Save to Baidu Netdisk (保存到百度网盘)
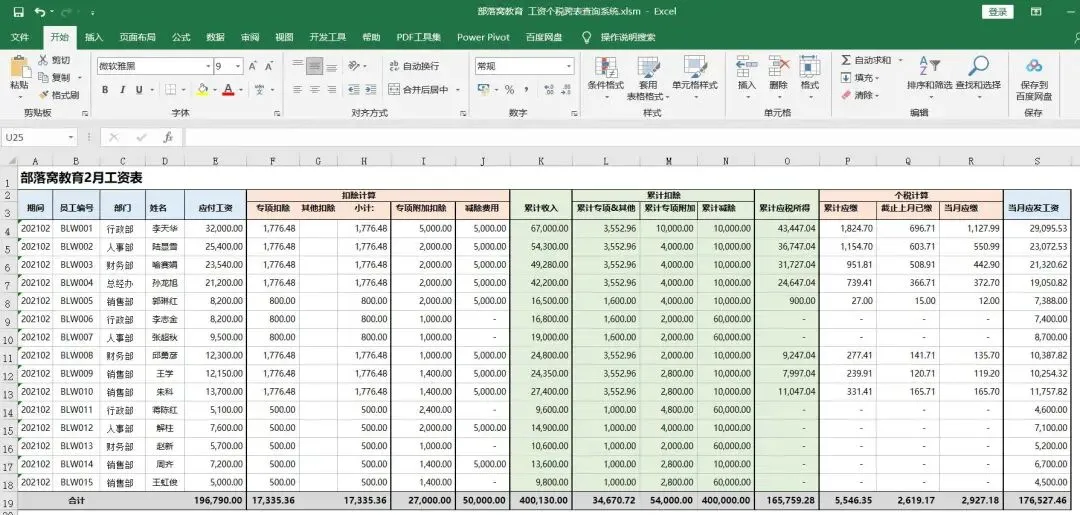This screenshot has width=1080, height=515. coord(1034,79)
